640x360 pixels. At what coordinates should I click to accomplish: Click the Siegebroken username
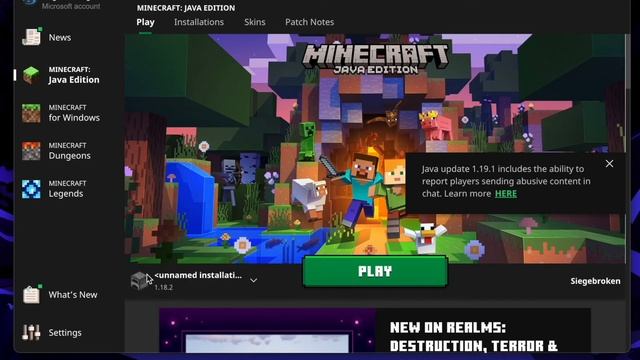pos(595,281)
